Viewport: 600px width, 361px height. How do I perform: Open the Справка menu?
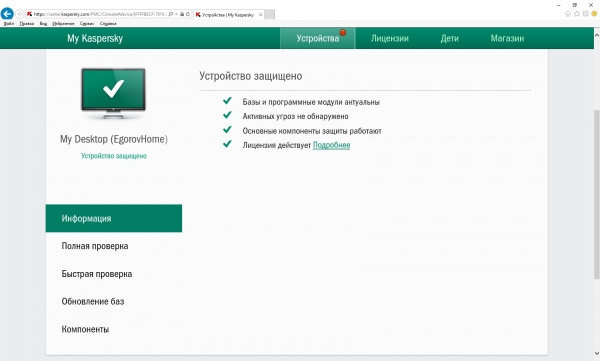[108, 24]
